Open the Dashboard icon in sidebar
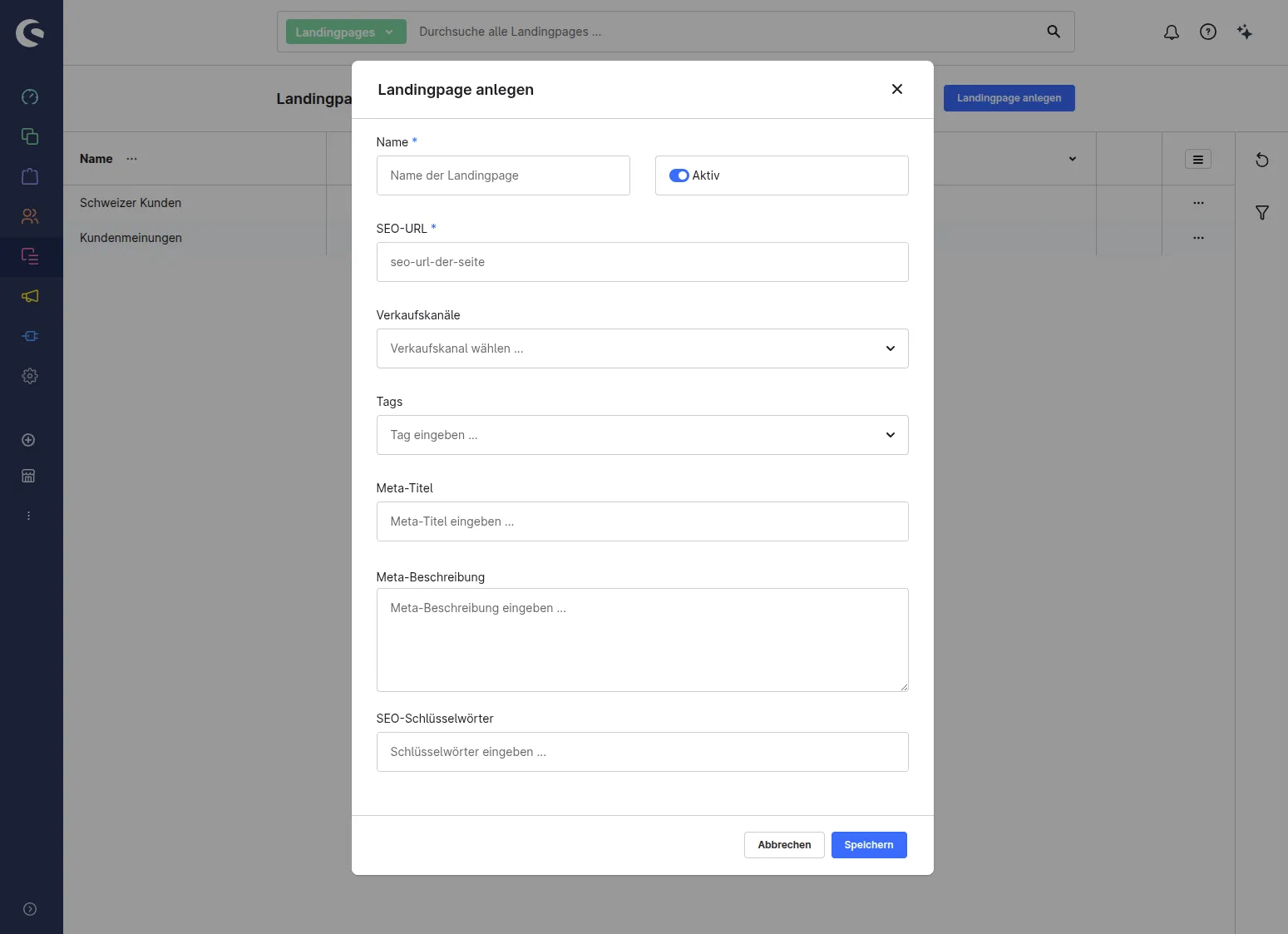This screenshot has width=1288, height=934. pyautogui.click(x=30, y=97)
